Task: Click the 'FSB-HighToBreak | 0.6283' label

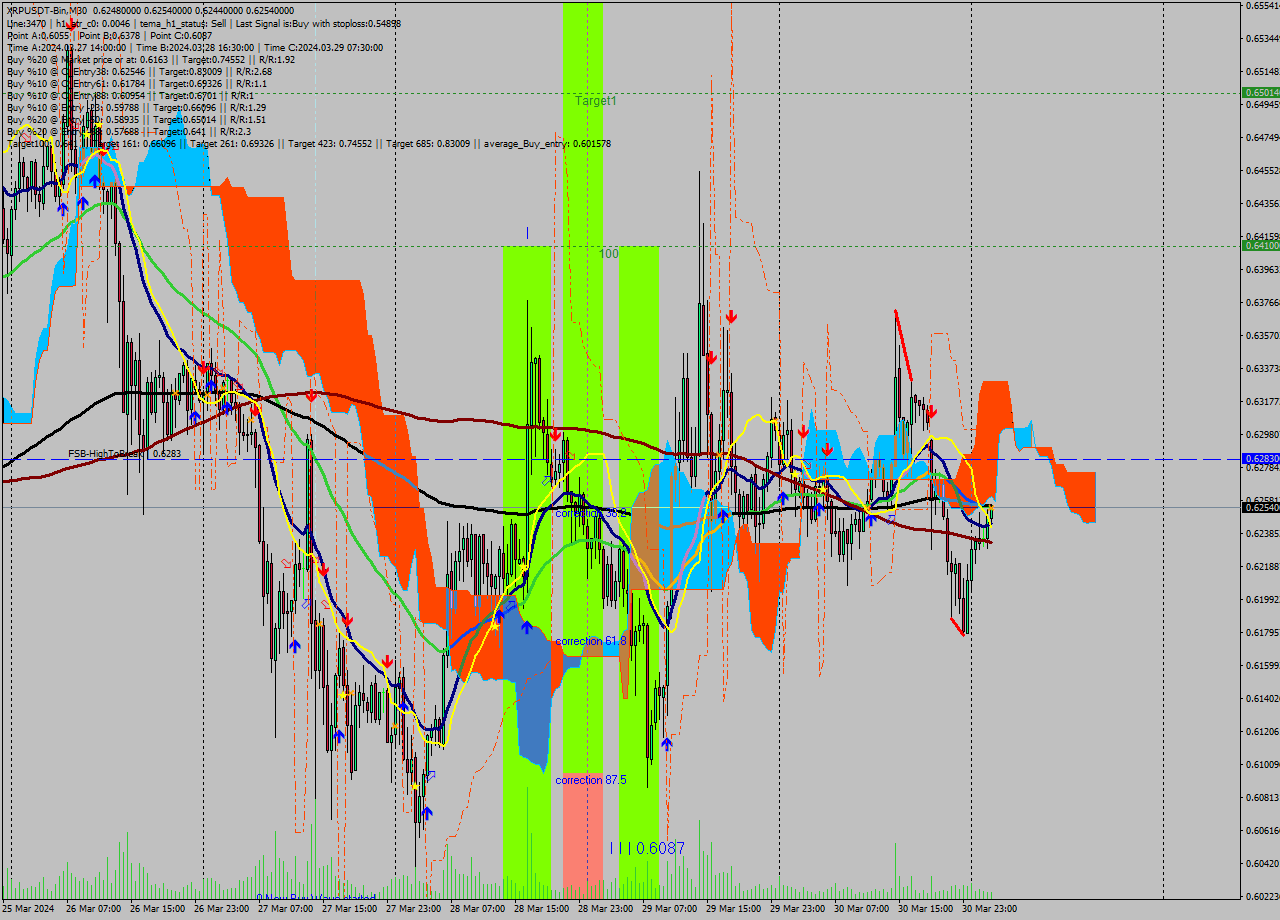Action: [125, 453]
